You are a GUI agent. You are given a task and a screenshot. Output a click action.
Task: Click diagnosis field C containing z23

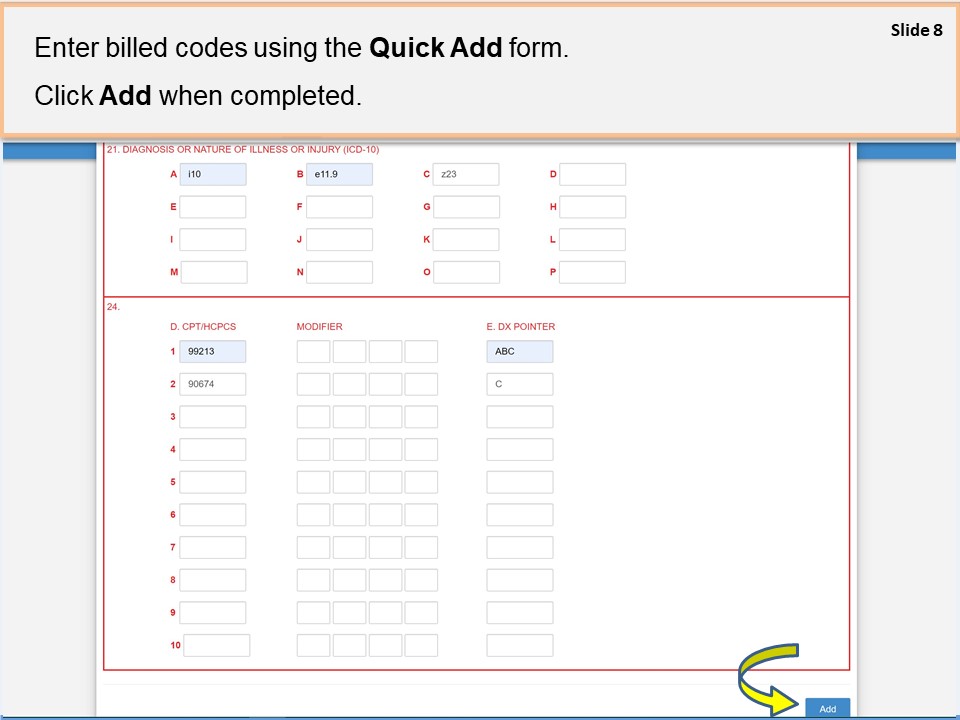pos(466,175)
